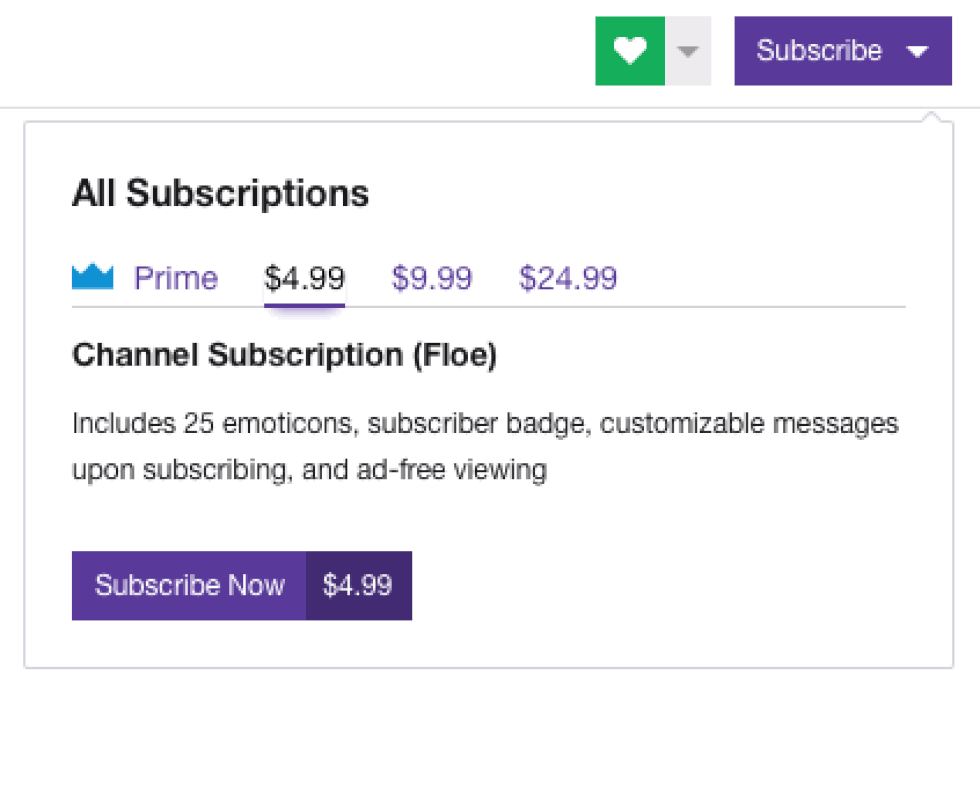Switch to the Prime subscription tab
This screenshot has width=980, height=785.
click(x=175, y=278)
